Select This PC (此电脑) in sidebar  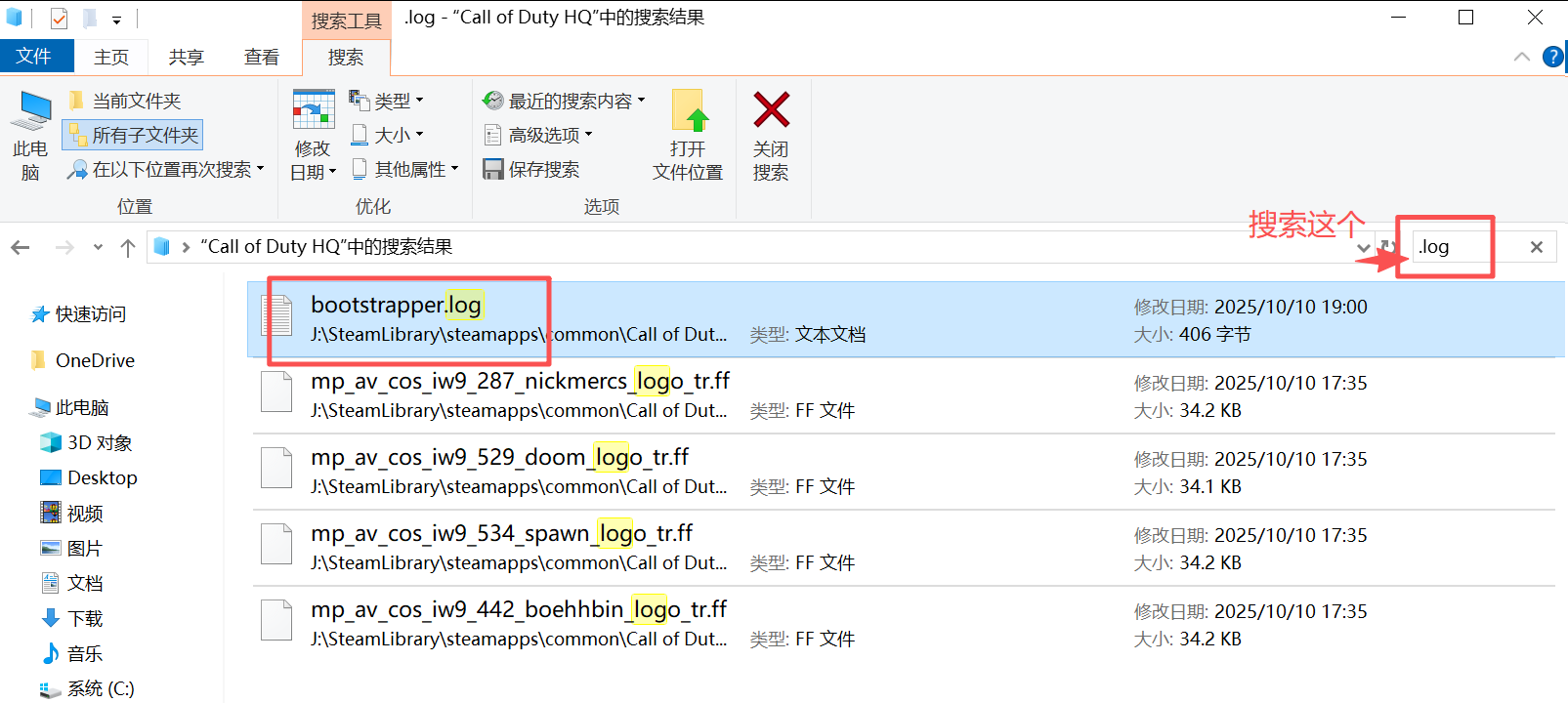coord(70,407)
